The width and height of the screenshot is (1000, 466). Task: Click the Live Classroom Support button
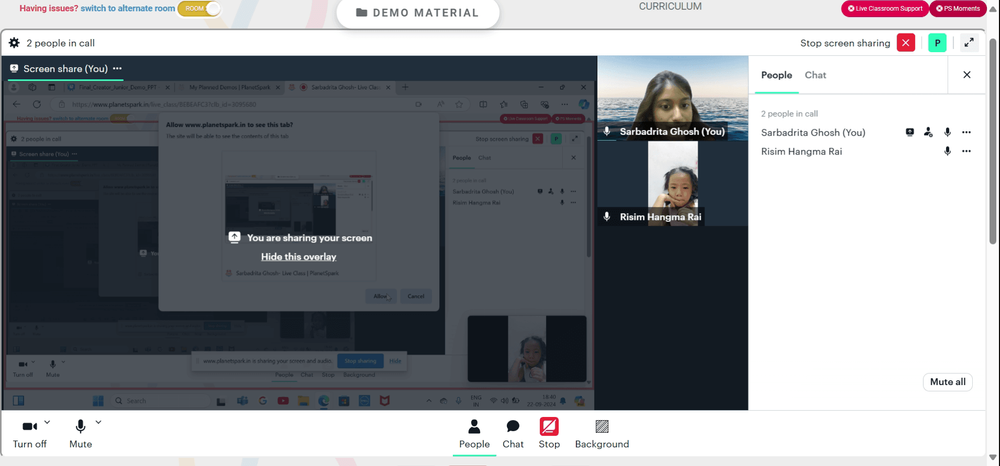tap(885, 9)
